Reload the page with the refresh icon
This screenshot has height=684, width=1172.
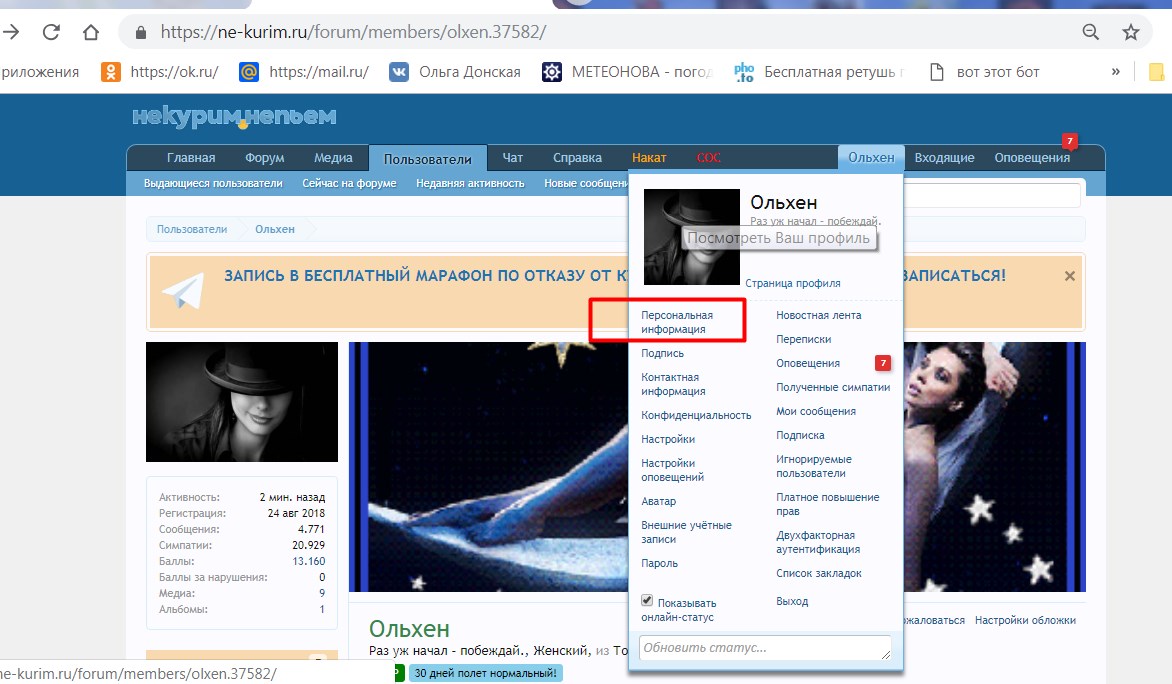click(x=52, y=31)
